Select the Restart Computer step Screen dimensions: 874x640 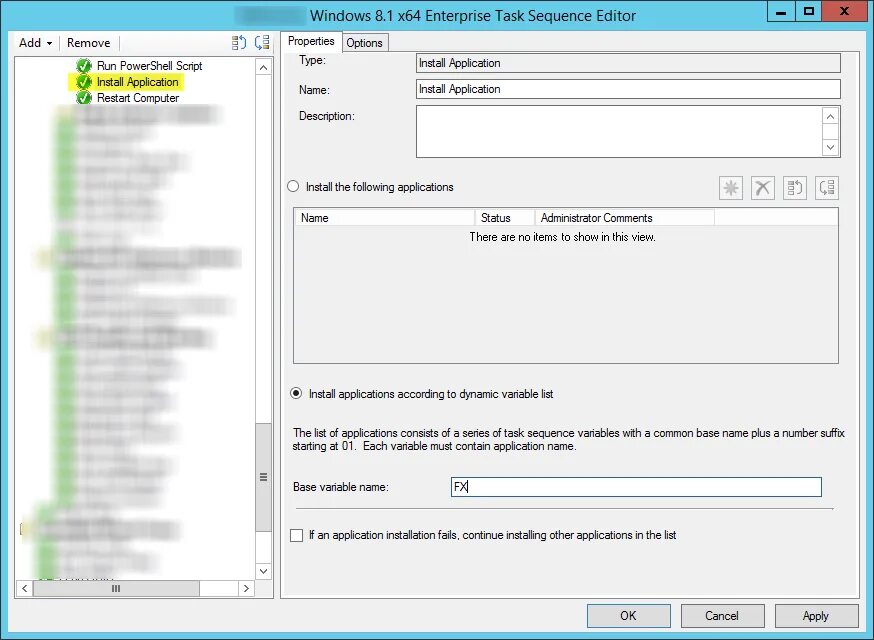pos(138,98)
